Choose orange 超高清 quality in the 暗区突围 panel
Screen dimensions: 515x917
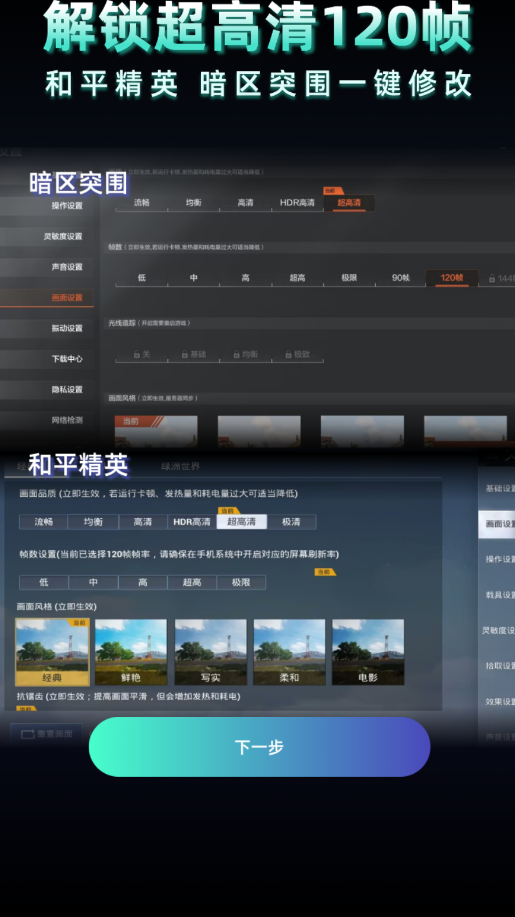click(x=349, y=202)
